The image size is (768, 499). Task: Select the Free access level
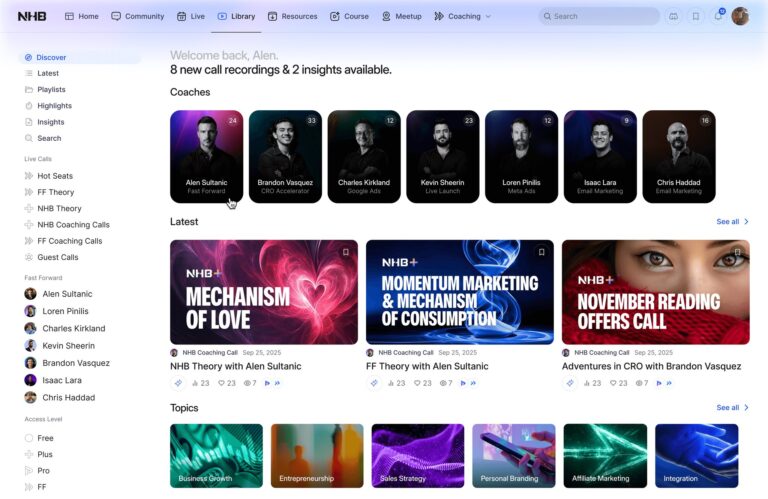click(x=39, y=438)
